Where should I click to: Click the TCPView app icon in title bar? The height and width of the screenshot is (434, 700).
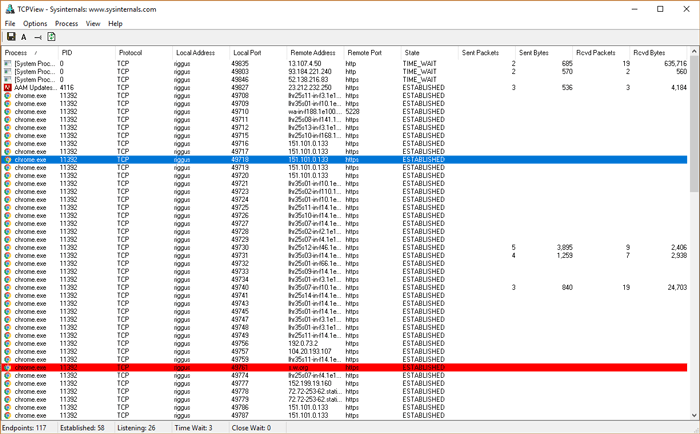pos(10,9)
